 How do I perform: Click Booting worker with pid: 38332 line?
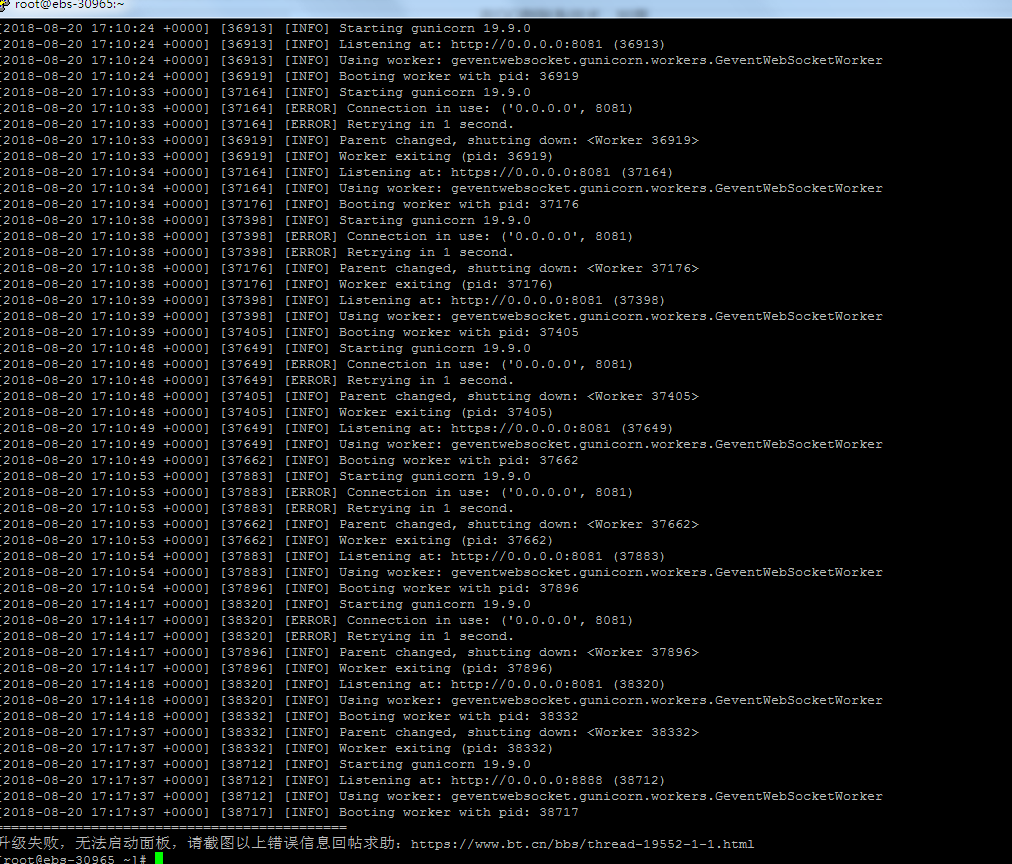(290, 716)
